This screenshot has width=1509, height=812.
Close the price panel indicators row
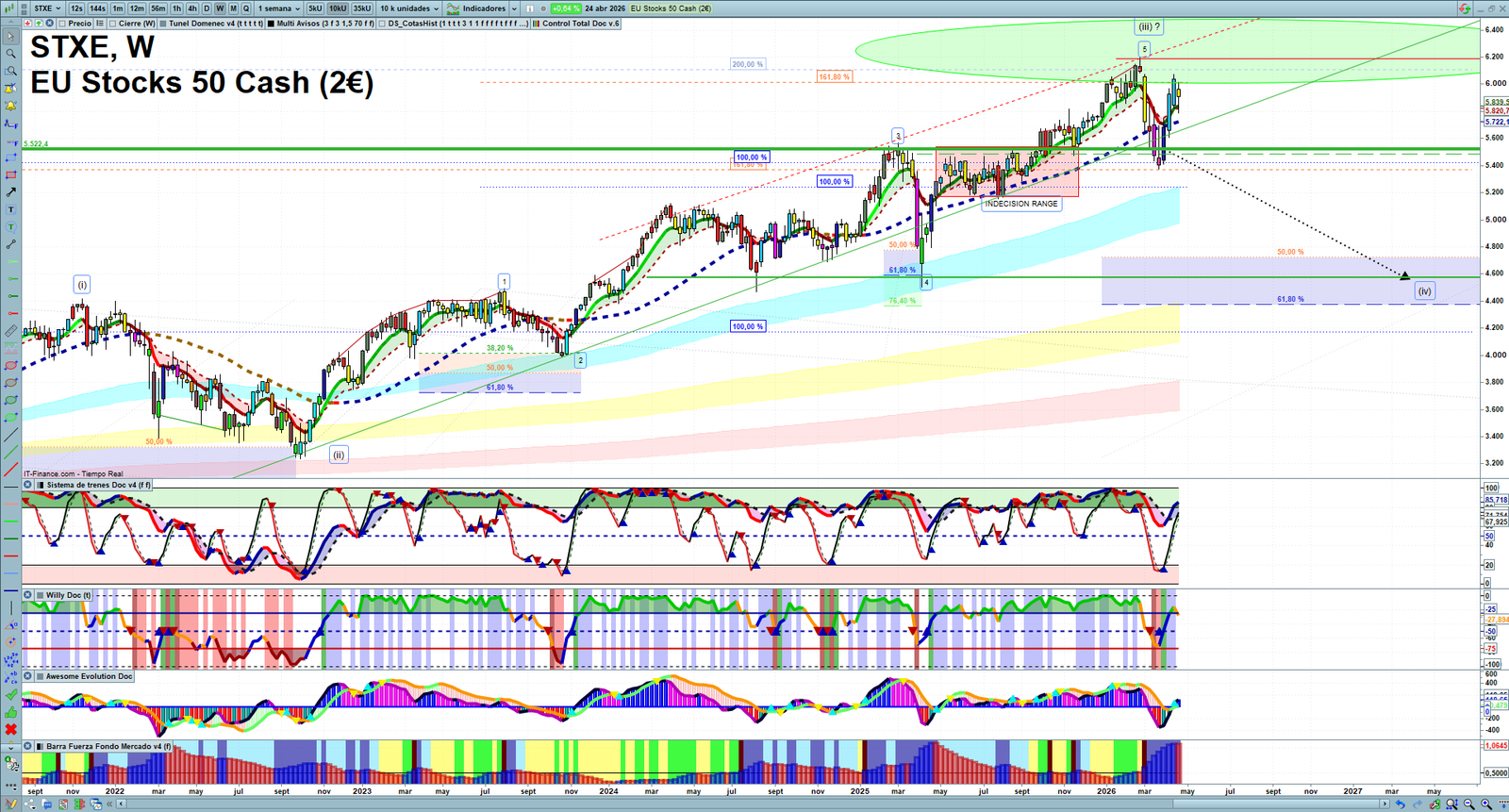49,24
